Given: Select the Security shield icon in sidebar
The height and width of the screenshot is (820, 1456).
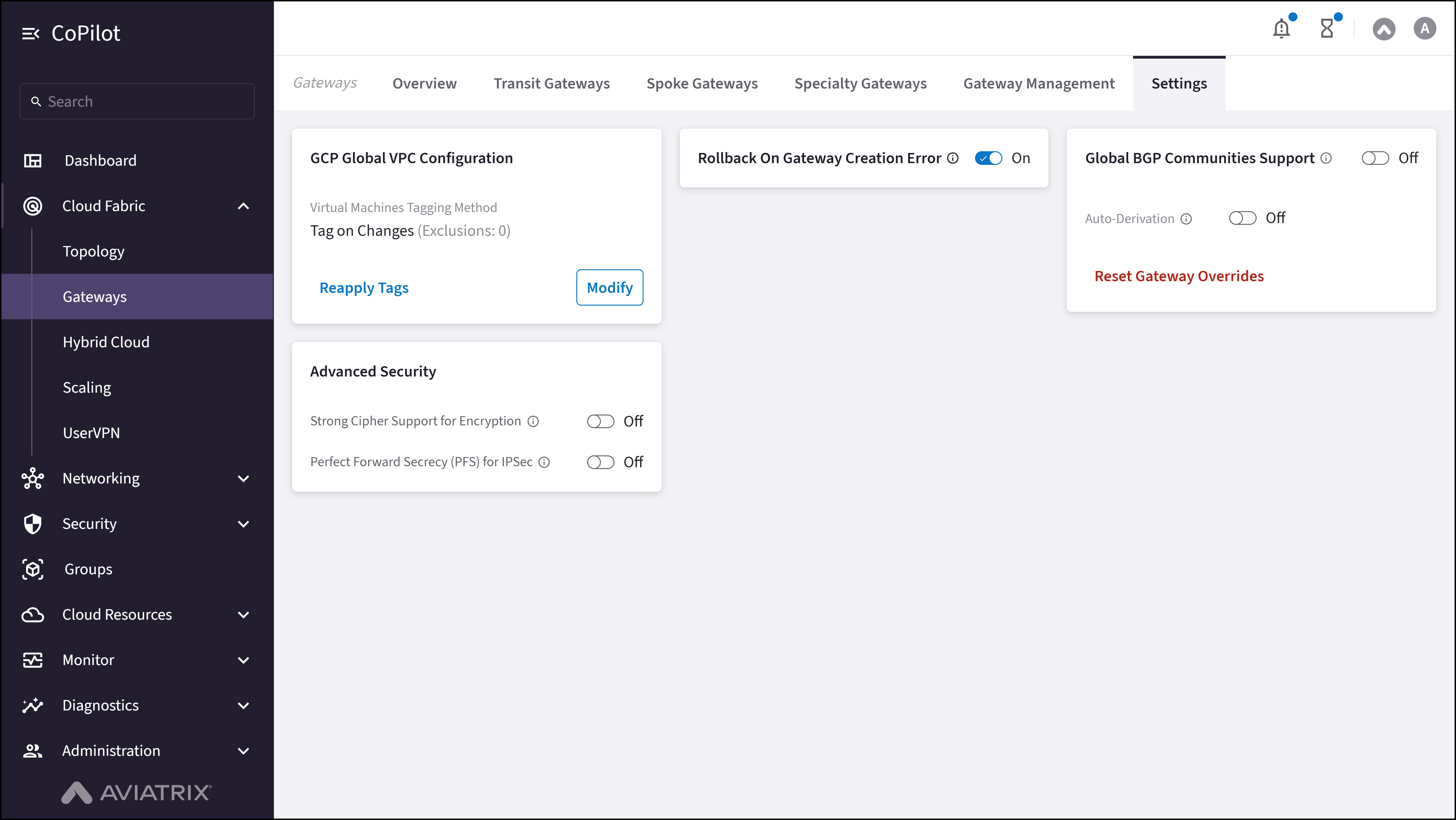Looking at the screenshot, I should [x=33, y=524].
